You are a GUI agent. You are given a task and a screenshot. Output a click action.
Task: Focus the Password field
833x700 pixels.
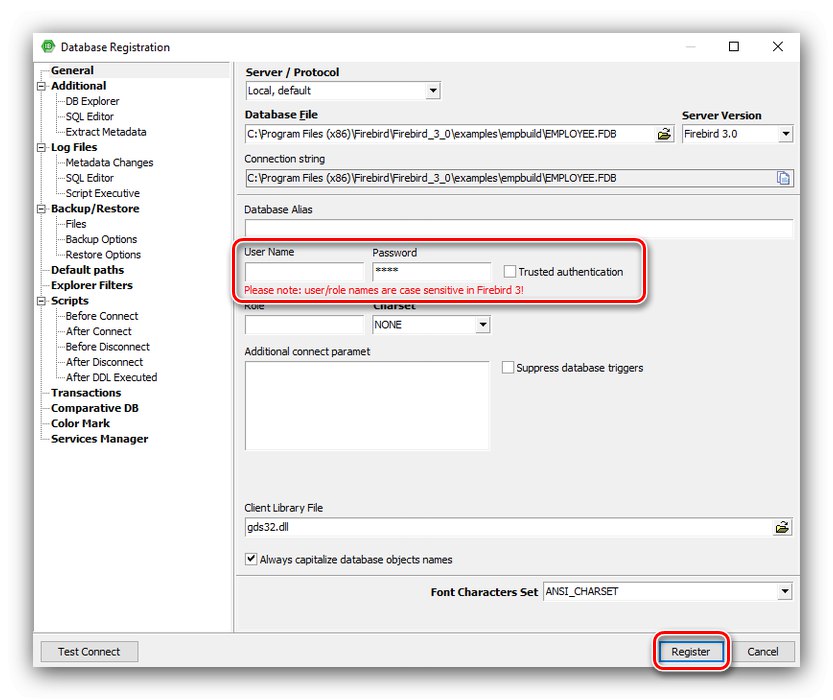(x=431, y=271)
